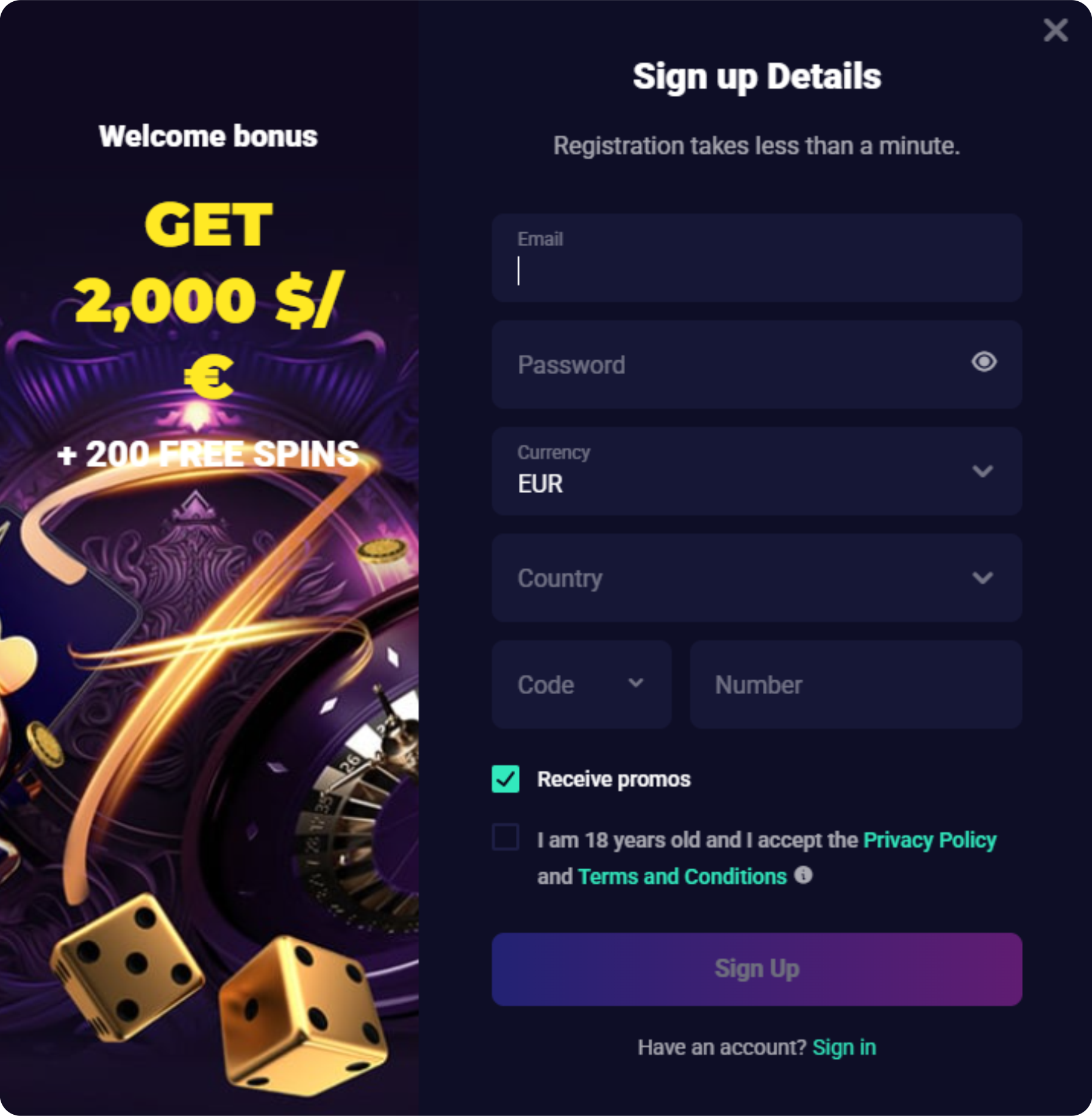Check the 18 years old agreement checkbox
The width and height of the screenshot is (1092, 1116).
(x=505, y=837)
